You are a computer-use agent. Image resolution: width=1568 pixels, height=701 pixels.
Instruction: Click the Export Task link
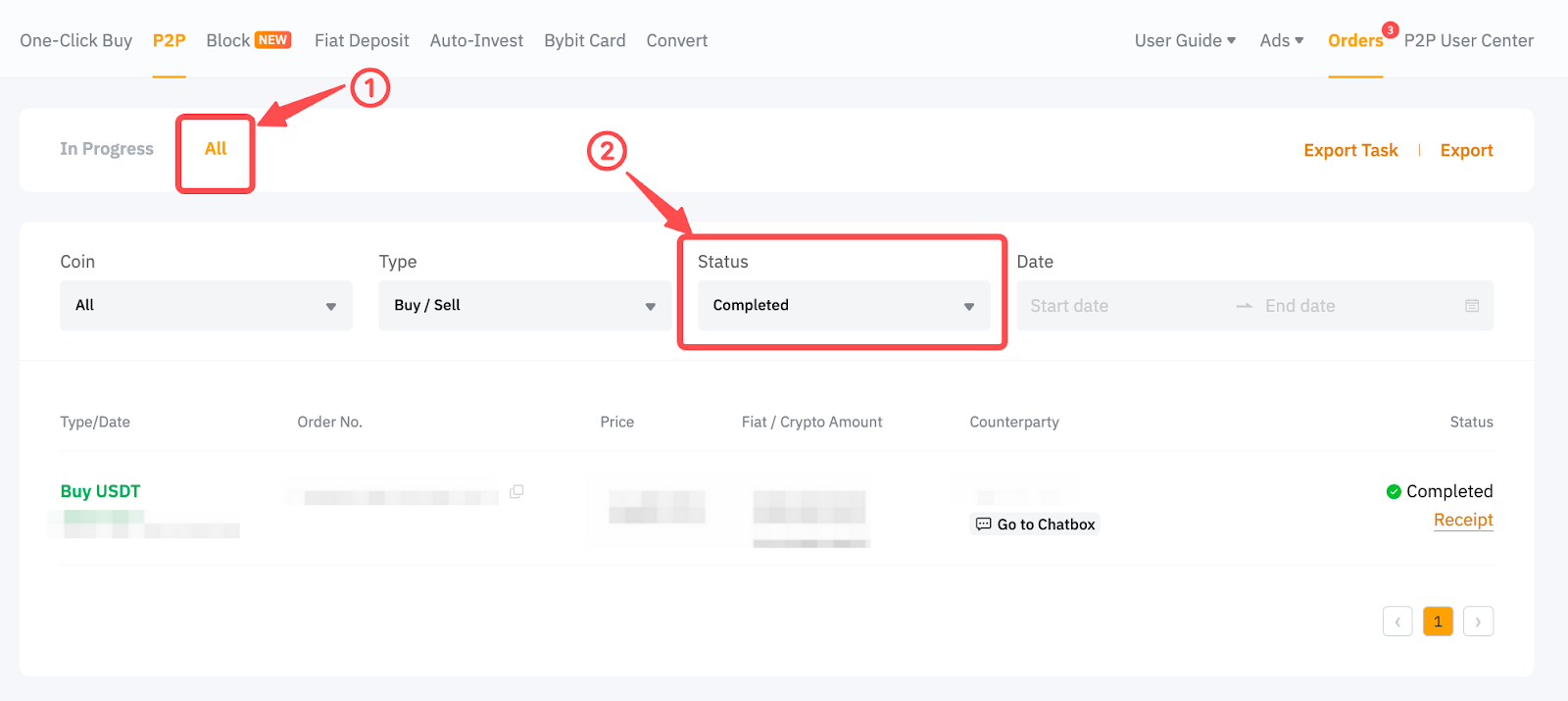[1350, 150]
